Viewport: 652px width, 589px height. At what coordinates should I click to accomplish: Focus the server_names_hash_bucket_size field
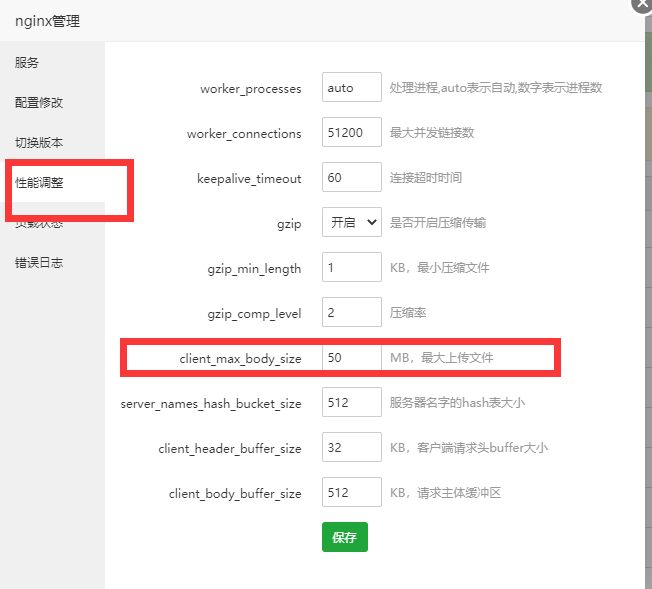click(x=351, y=402)
